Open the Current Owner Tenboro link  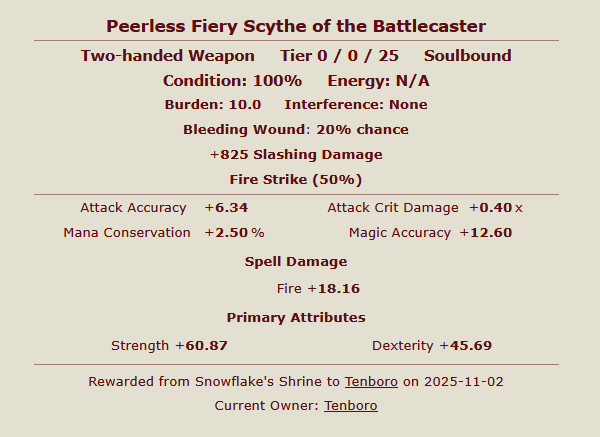pyautogui.click(x=350, y=405)
